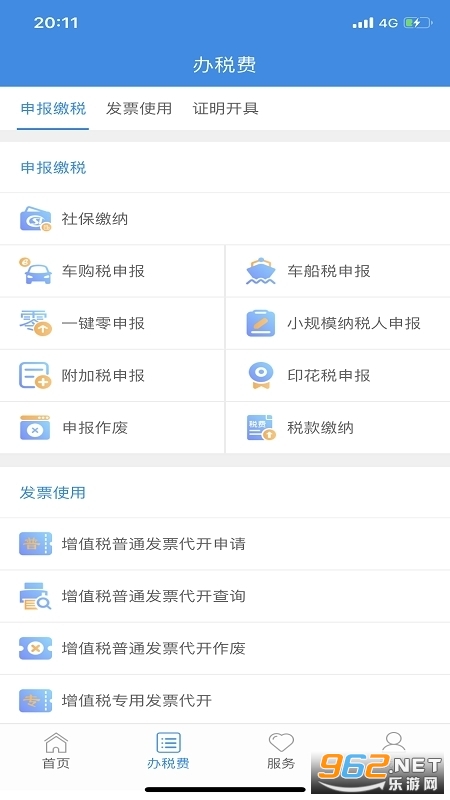Go to 首页 in bottom navigation
This screenshot has height=800, width=450.
(x=56, y=751)
